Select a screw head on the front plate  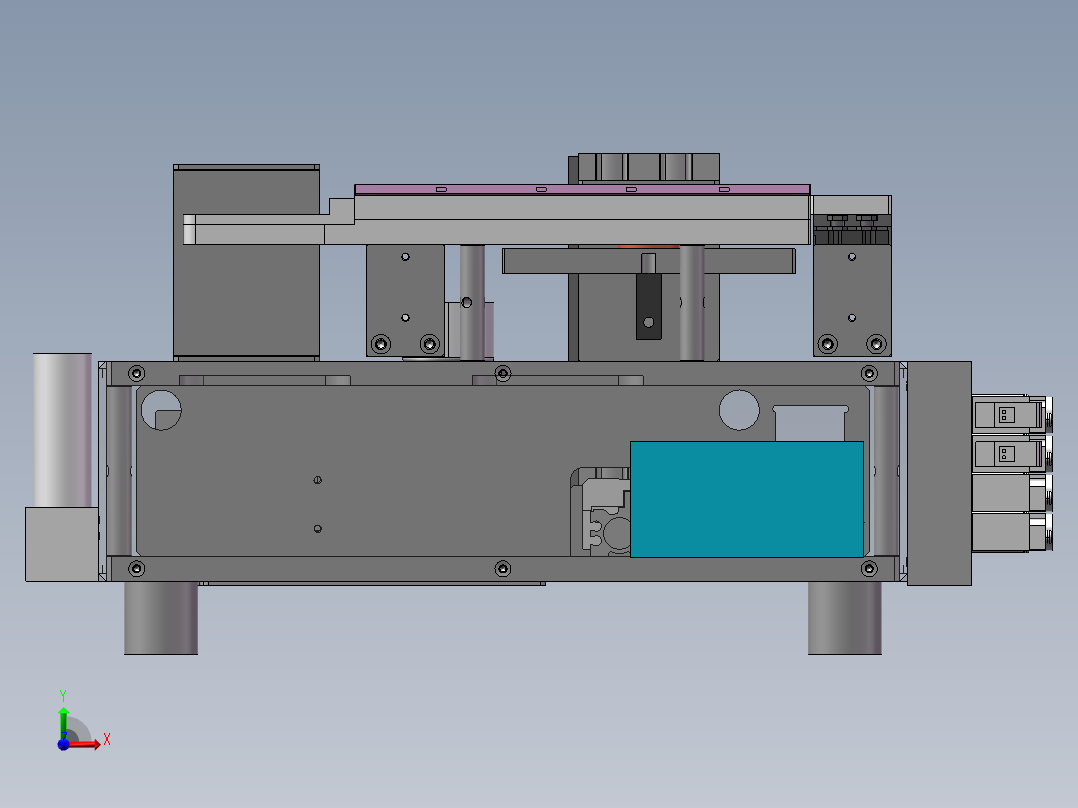[136, 371]
